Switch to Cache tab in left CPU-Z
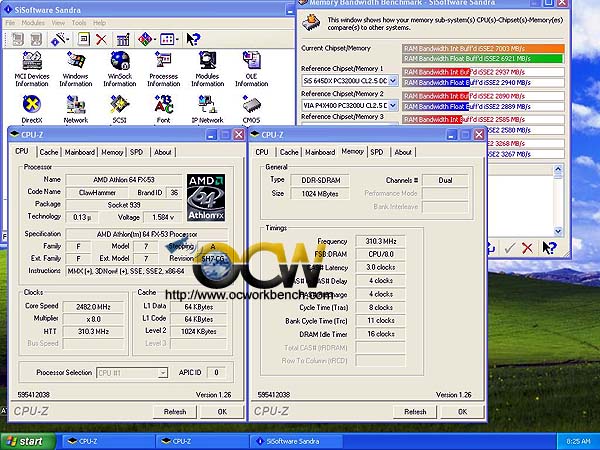This screenshot has width=600, height=450. click(49, 152)
